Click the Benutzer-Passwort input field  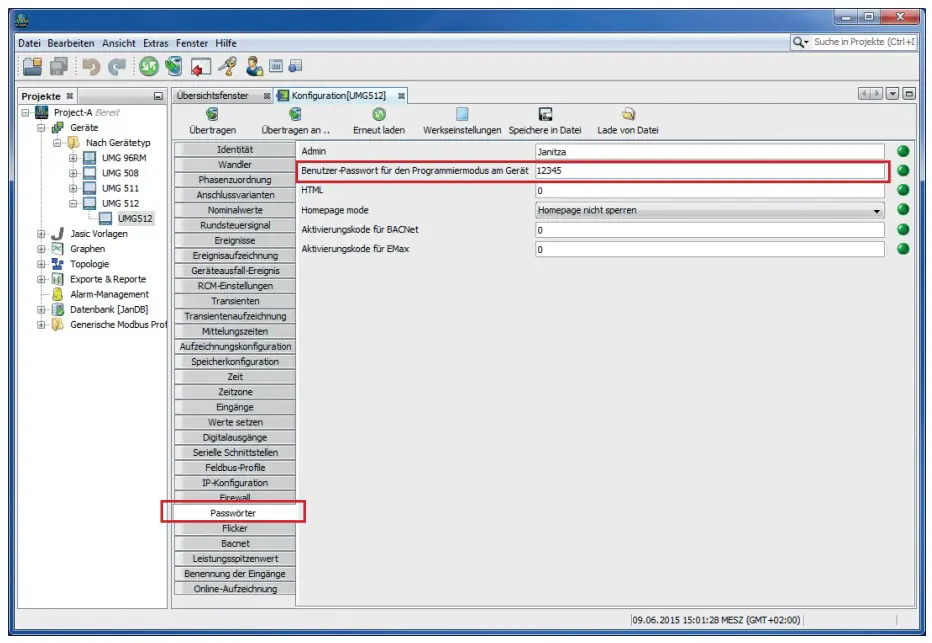[710, 171]
